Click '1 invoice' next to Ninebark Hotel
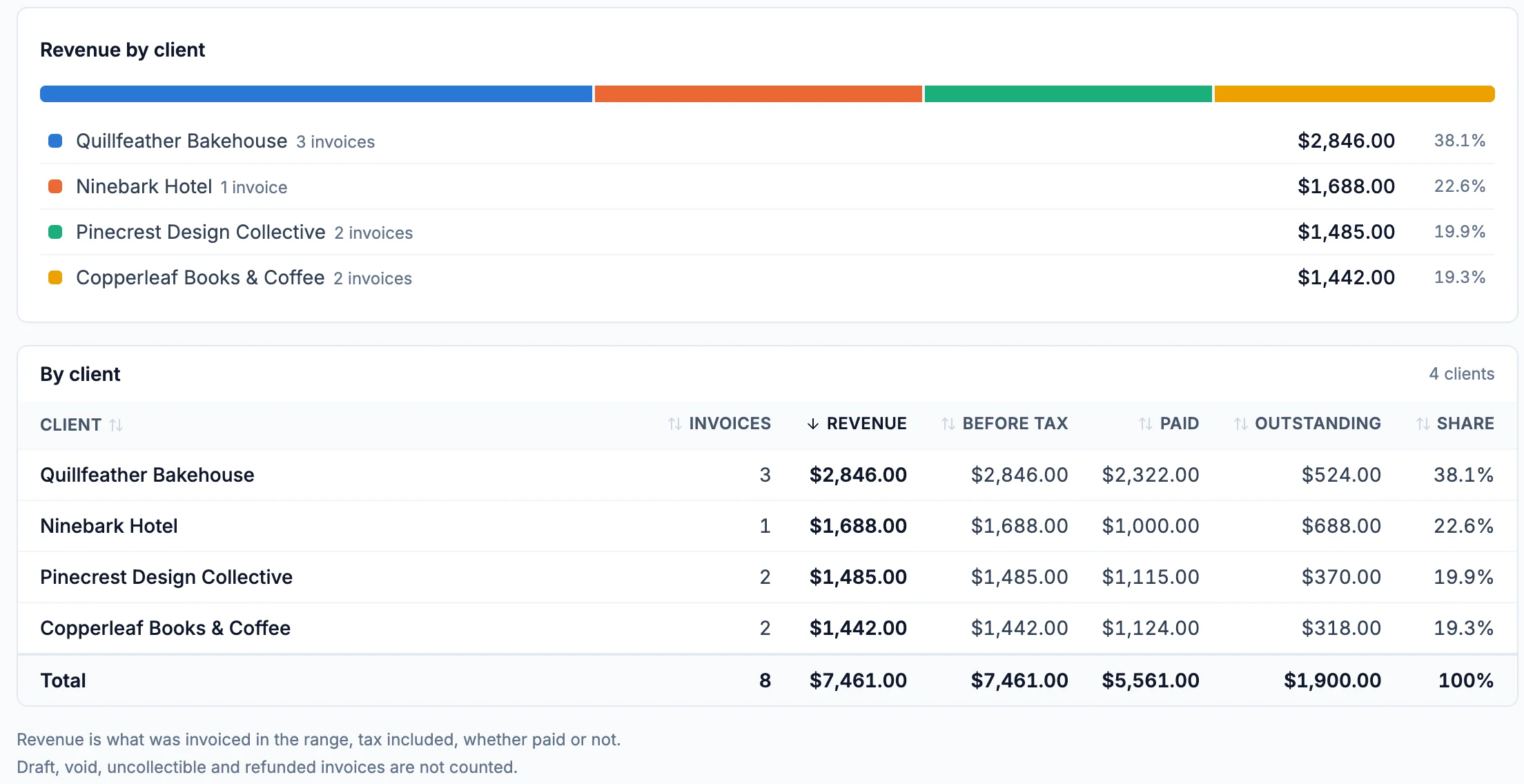1524x784 pixels. (253, 188)
